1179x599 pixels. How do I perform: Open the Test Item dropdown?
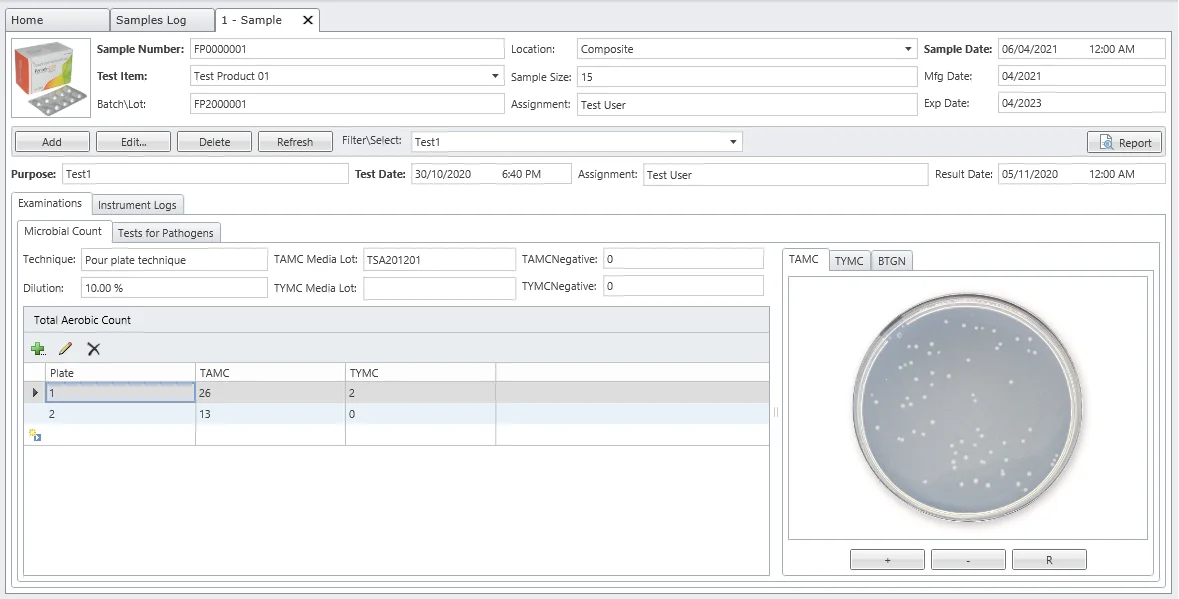coord(496,76)
